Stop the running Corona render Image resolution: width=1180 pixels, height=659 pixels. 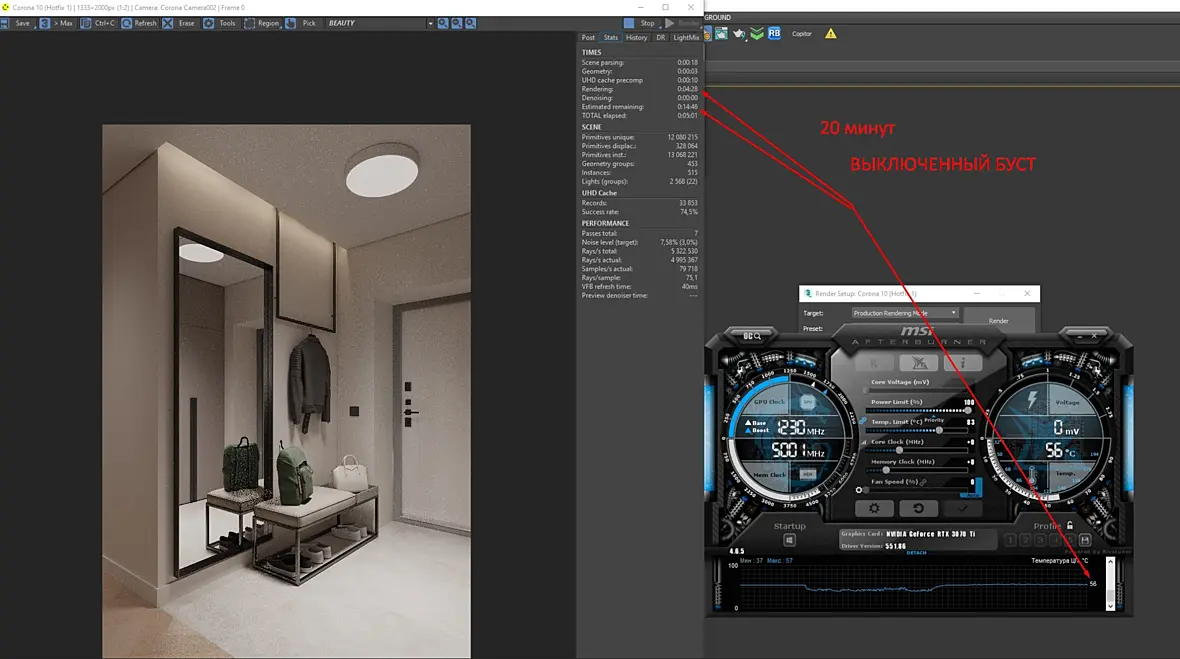[x=640, y=23]
